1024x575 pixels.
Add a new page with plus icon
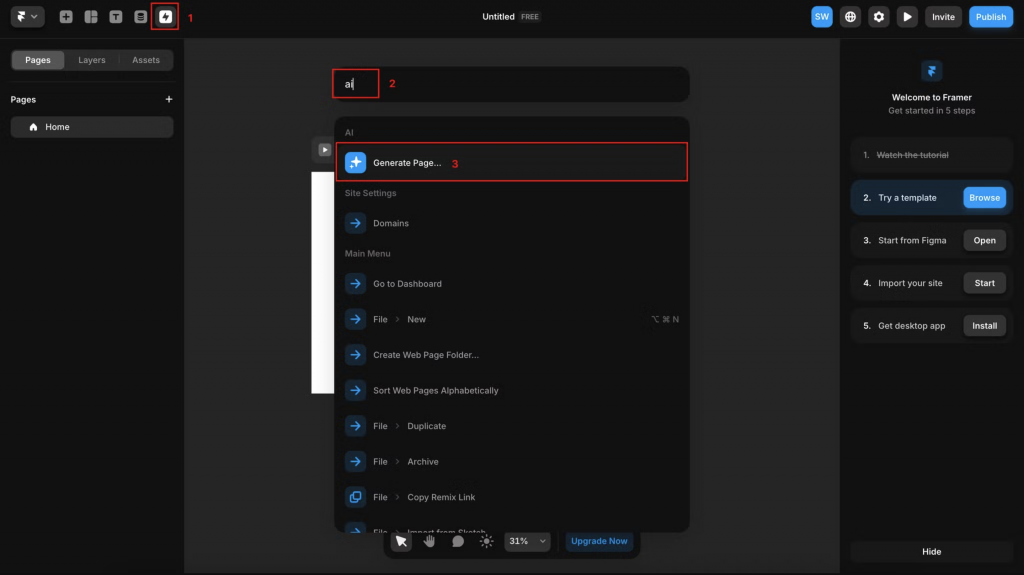168,99
